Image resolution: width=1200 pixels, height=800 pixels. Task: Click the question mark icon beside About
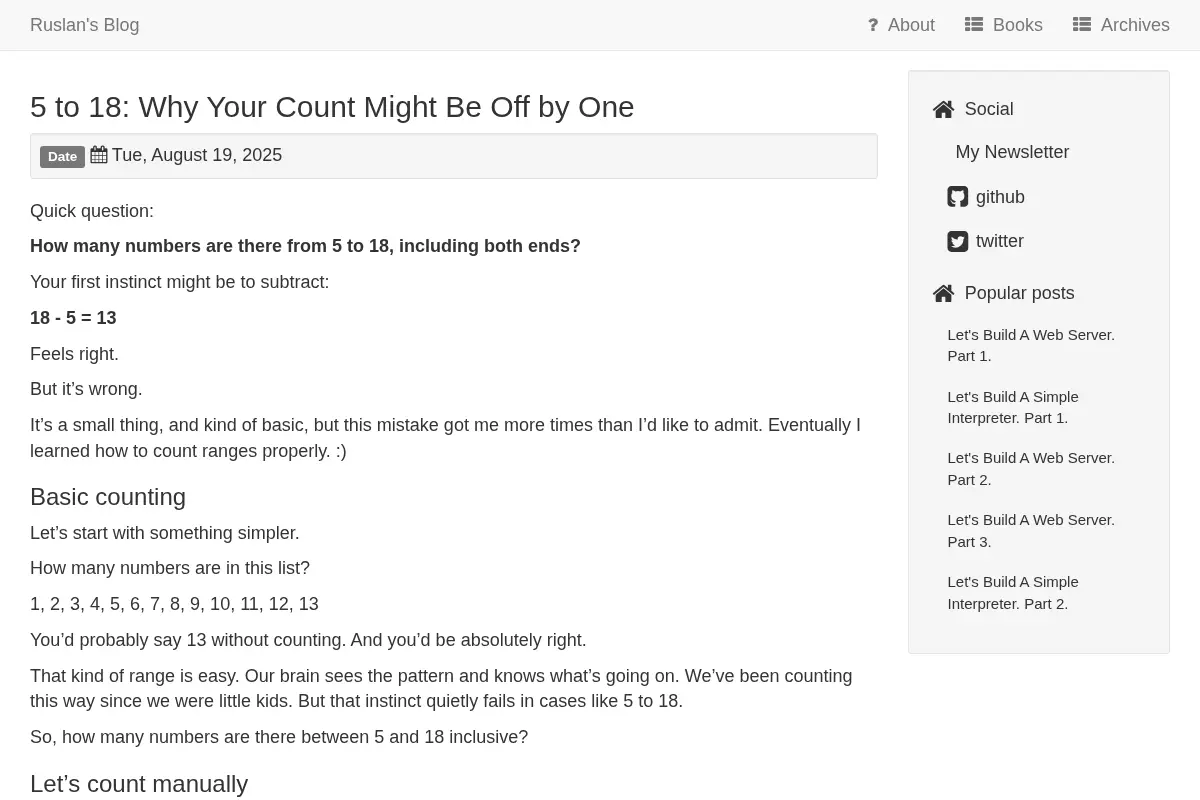[873, 25]
